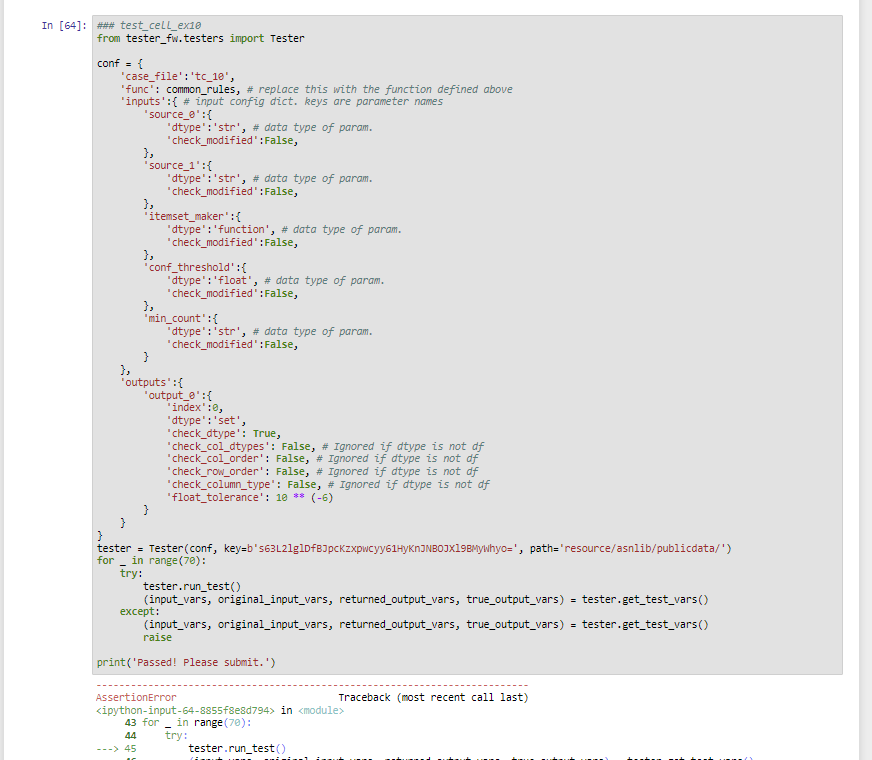Click tester.run_test() in the code cell
The height and width of the screenshot is (760, 872).
pos(192,587)
